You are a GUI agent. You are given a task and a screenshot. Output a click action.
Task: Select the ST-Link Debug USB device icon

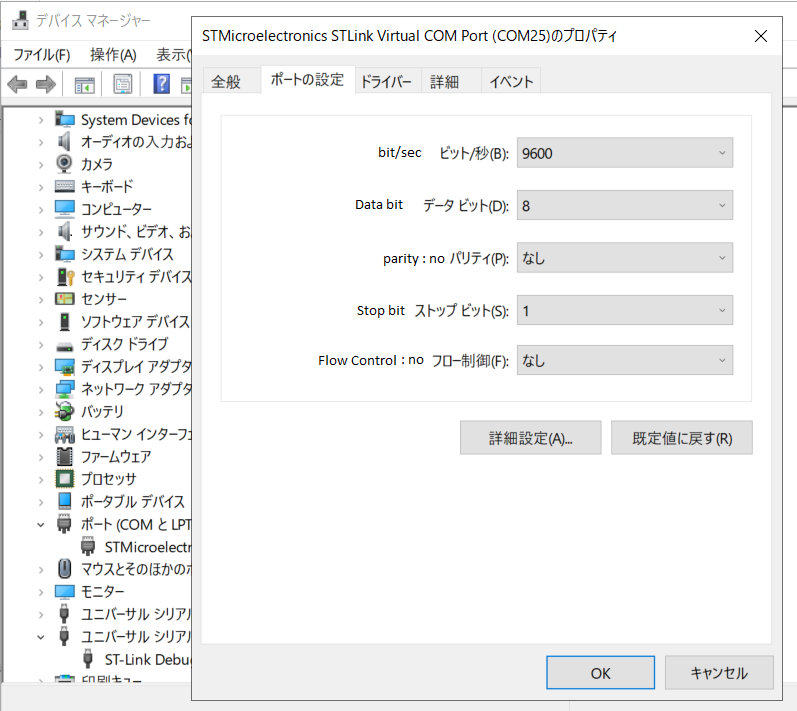coord(87,659)
